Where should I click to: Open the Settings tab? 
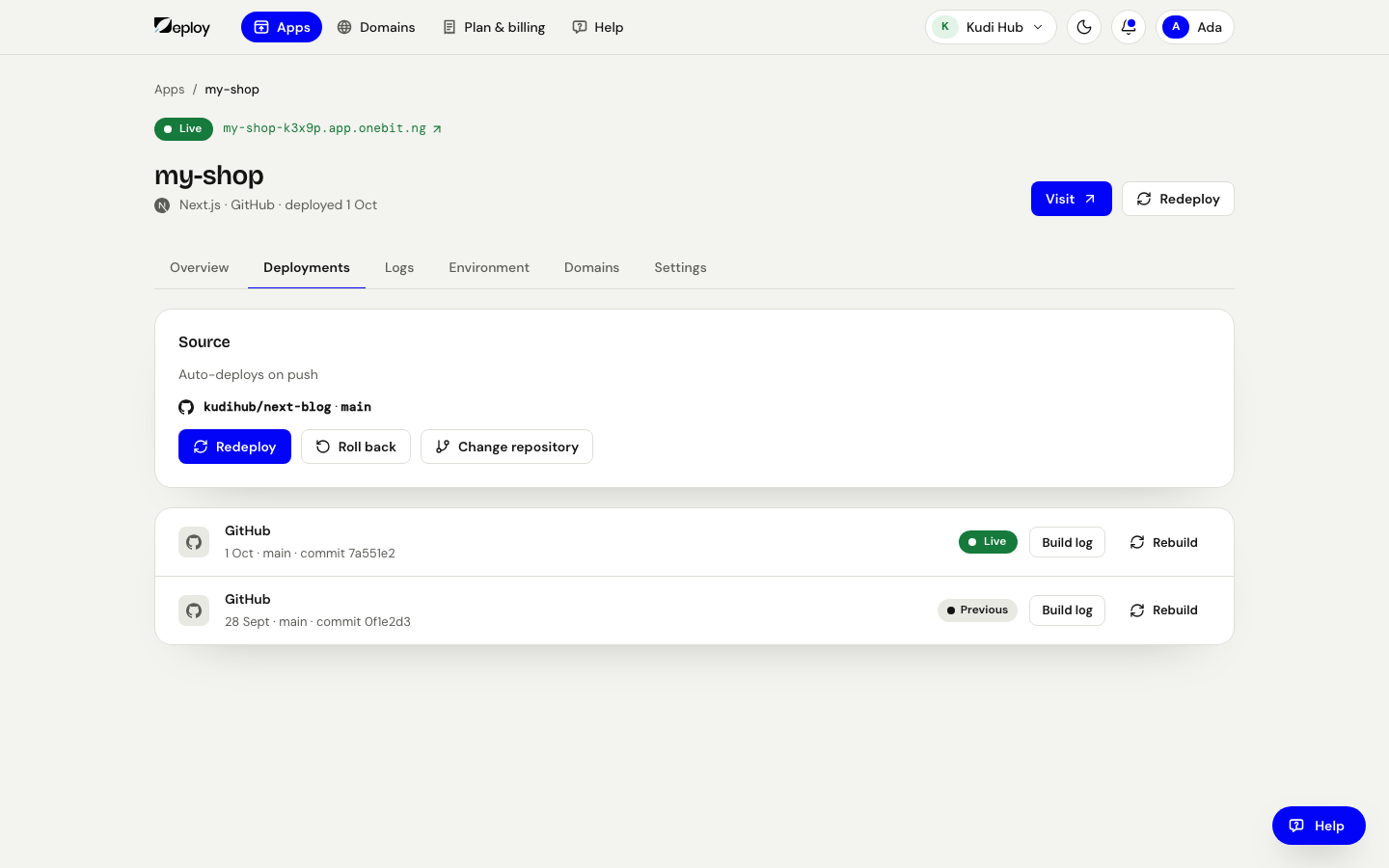coord(681,268)
